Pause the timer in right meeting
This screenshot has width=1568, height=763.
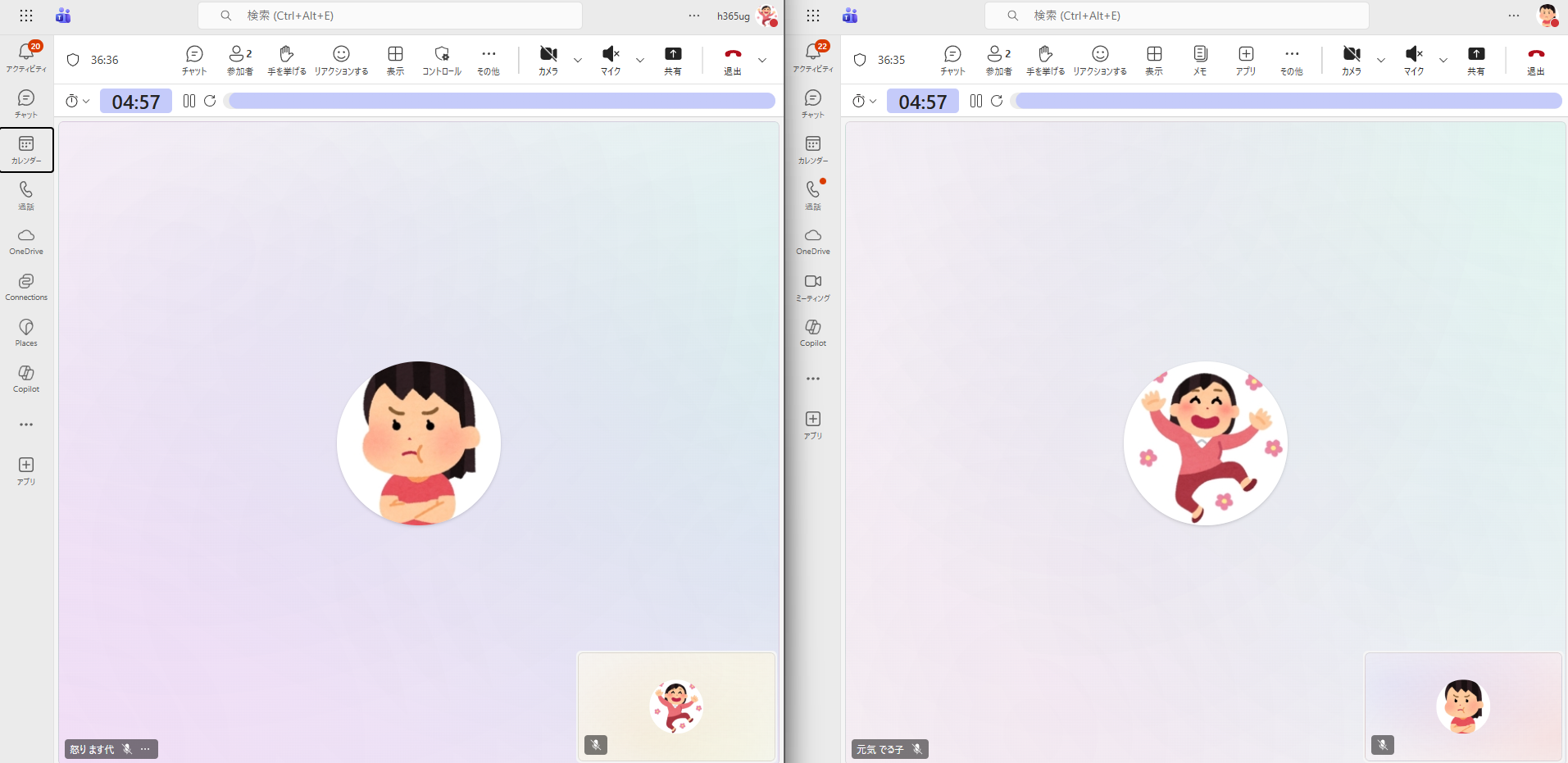tap(975, 101)
